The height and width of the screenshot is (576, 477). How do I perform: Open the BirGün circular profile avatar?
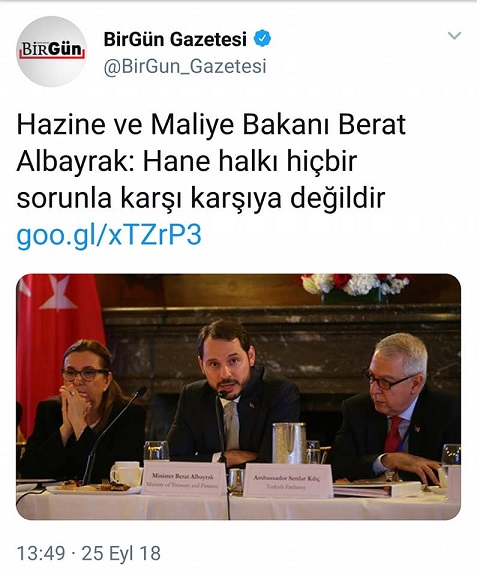[51, 51]
